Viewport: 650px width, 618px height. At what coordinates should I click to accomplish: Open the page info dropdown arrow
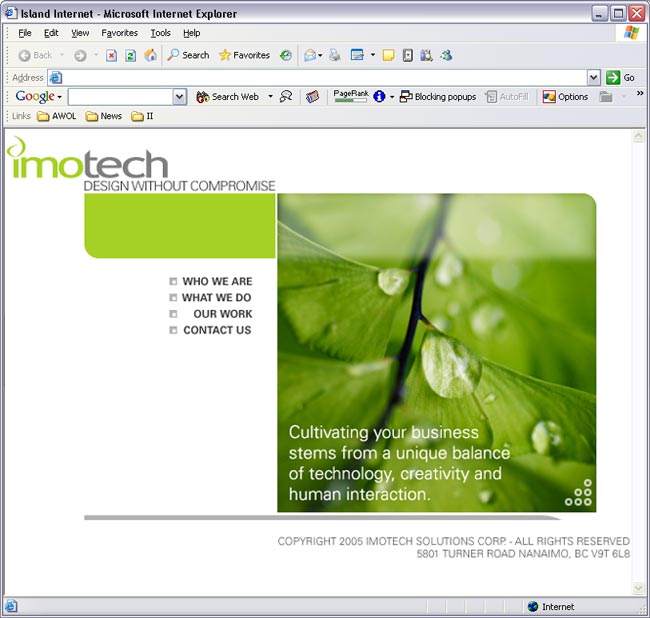(392, 97)
